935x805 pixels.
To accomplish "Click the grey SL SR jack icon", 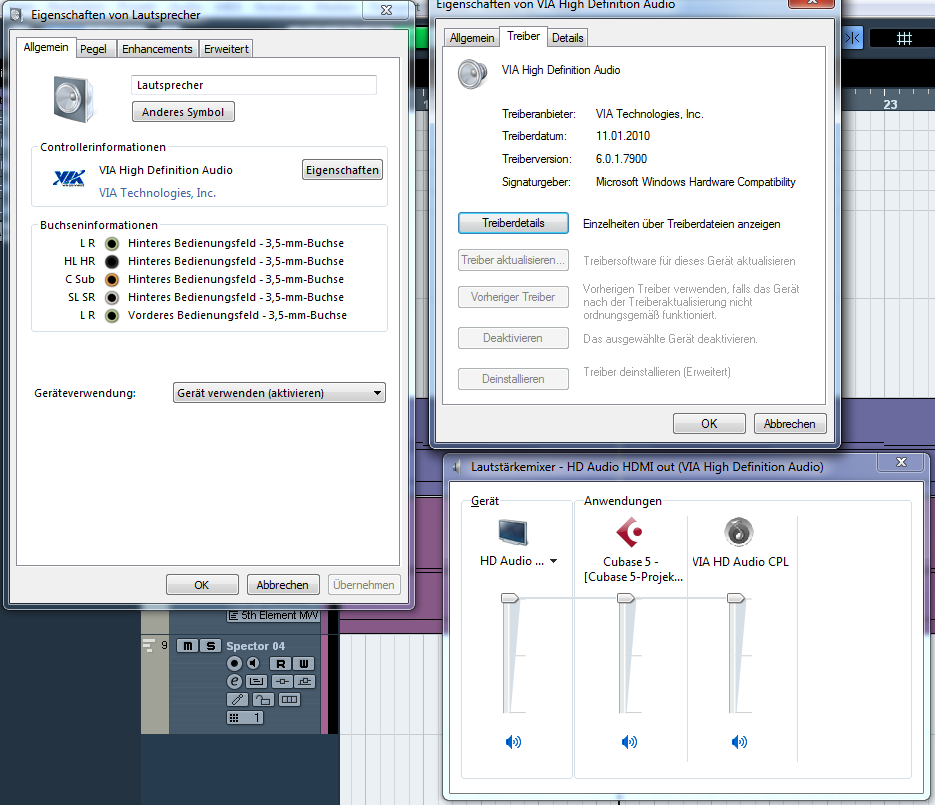I will pos(112,297).
